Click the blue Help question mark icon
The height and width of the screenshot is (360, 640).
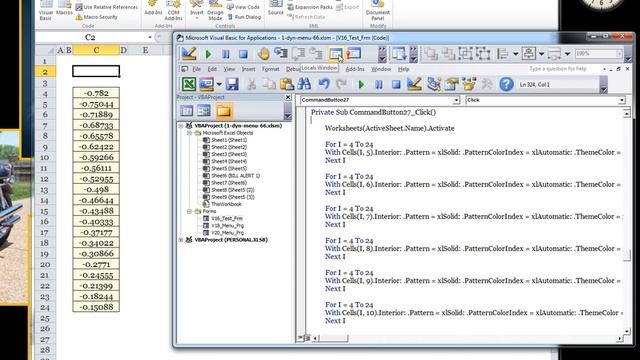507,84
